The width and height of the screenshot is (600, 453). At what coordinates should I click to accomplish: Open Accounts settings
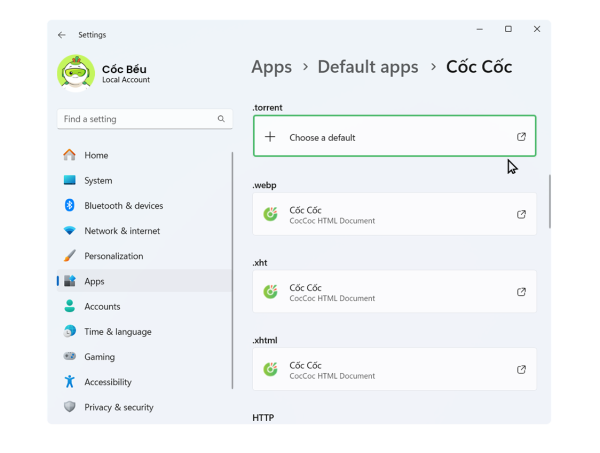pyautogui.click(x=145, y=307)
